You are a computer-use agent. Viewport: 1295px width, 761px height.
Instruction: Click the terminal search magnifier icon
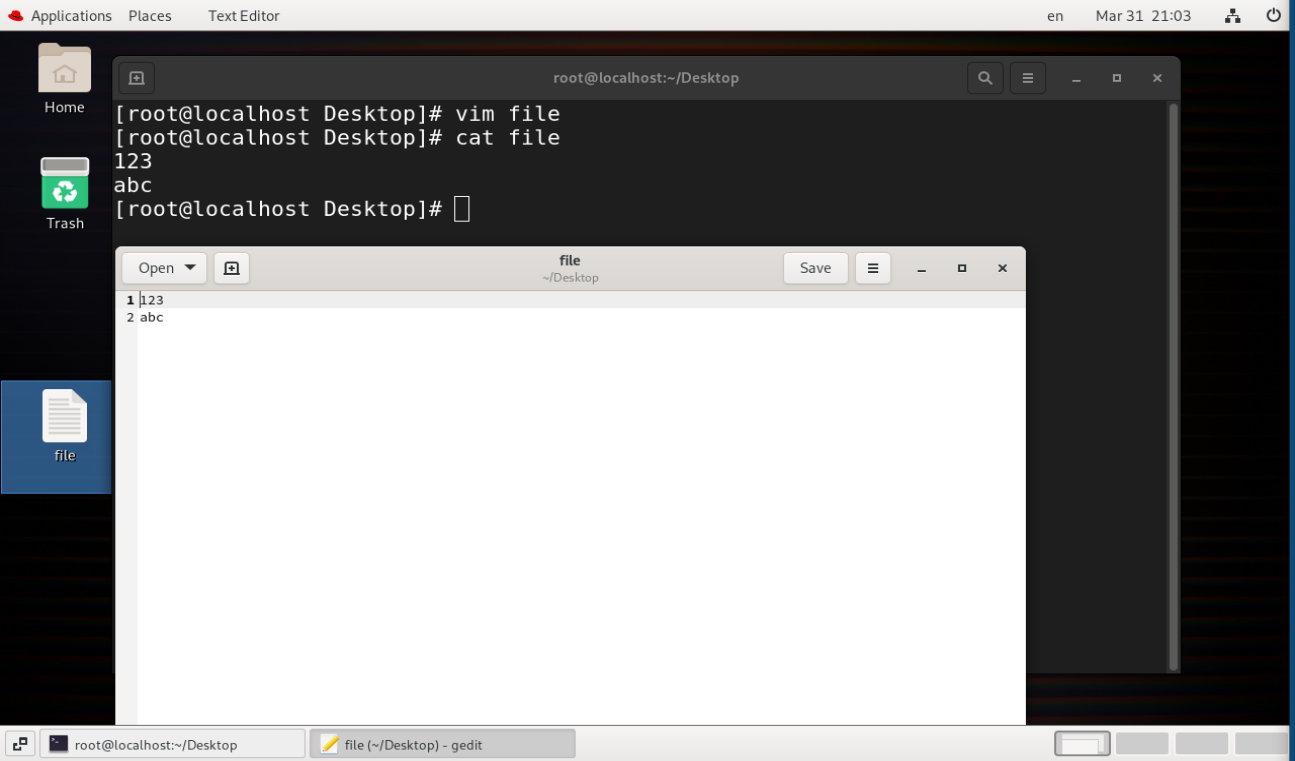pos(985,78)
